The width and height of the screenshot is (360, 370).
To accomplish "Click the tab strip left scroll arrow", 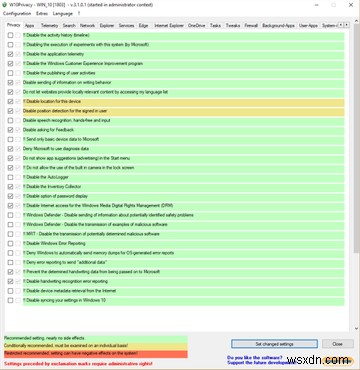I will pos(341,25).
